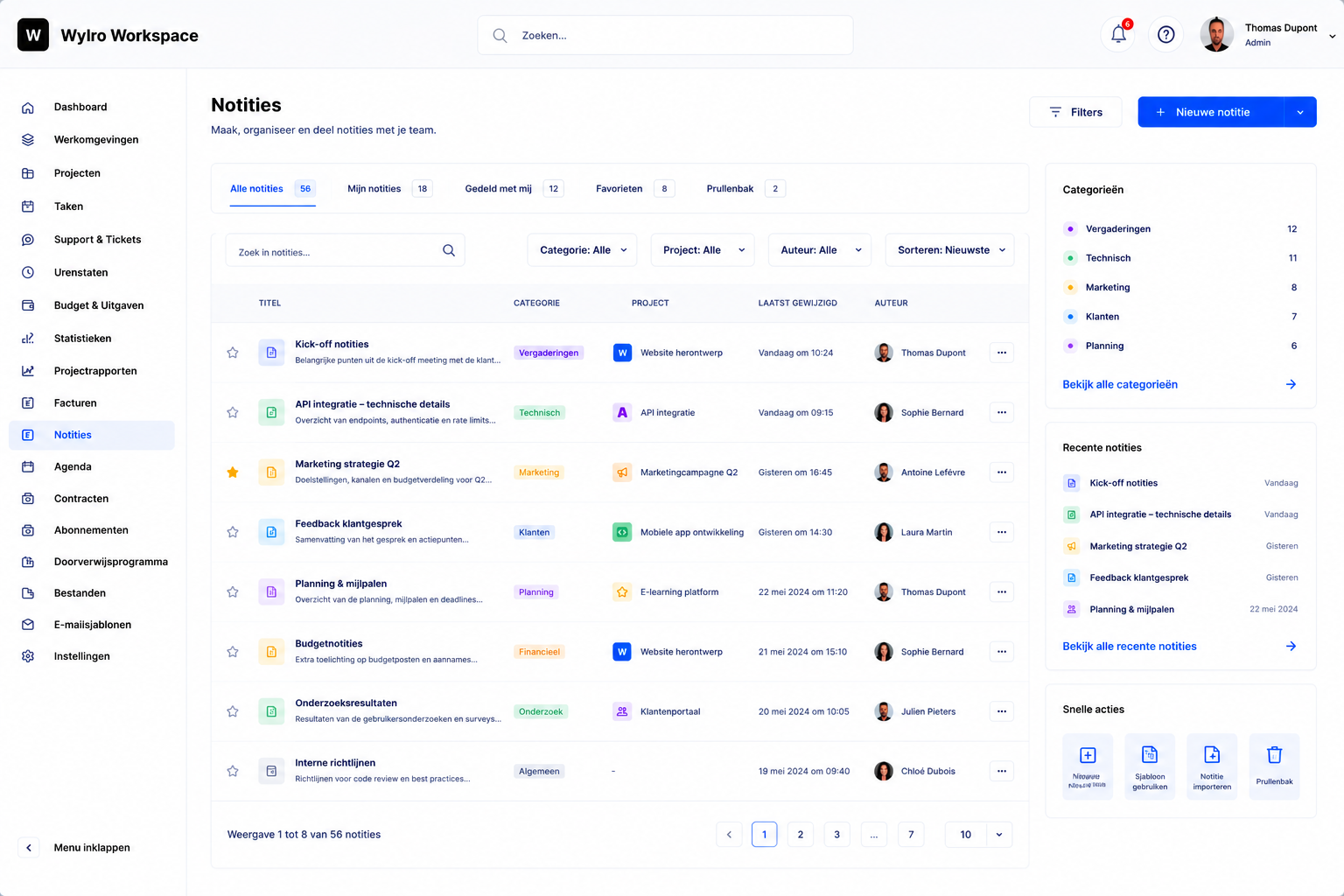Open more options for Budgetnotities row

(1002, 652)
